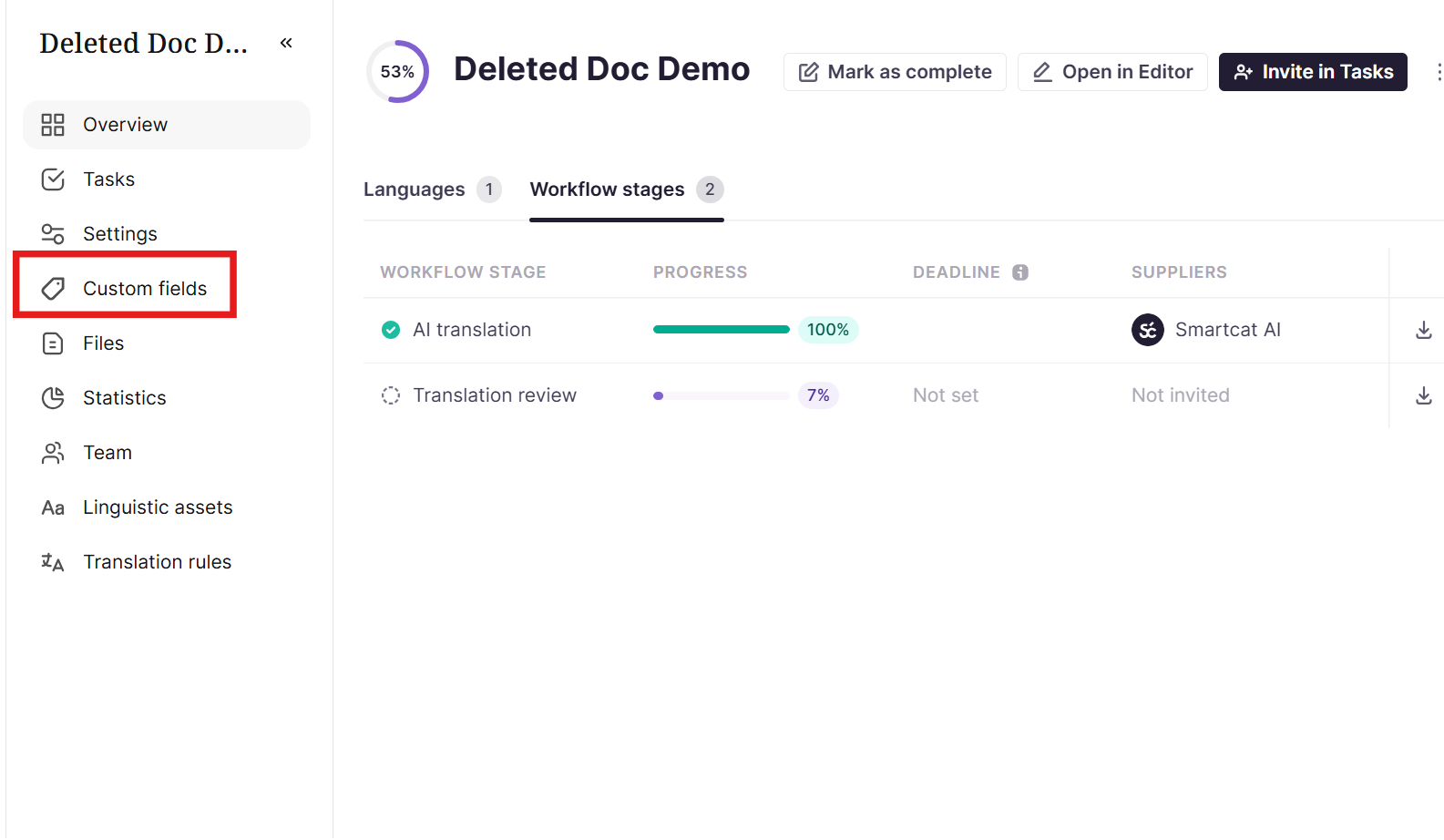View project Statistics

pyautogui.click(x=167, y=398)
